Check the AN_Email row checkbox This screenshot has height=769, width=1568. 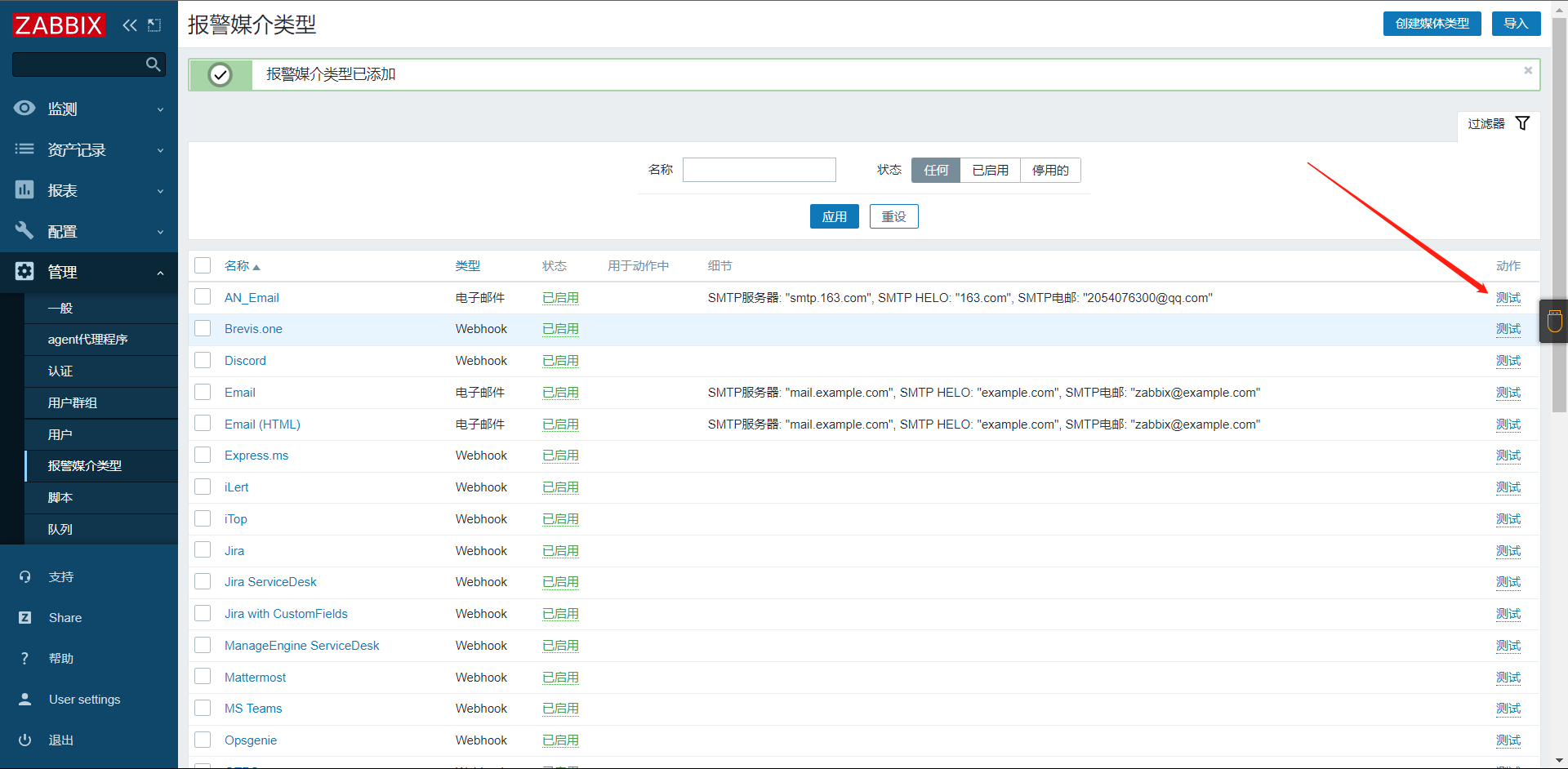tap(203, 297)
